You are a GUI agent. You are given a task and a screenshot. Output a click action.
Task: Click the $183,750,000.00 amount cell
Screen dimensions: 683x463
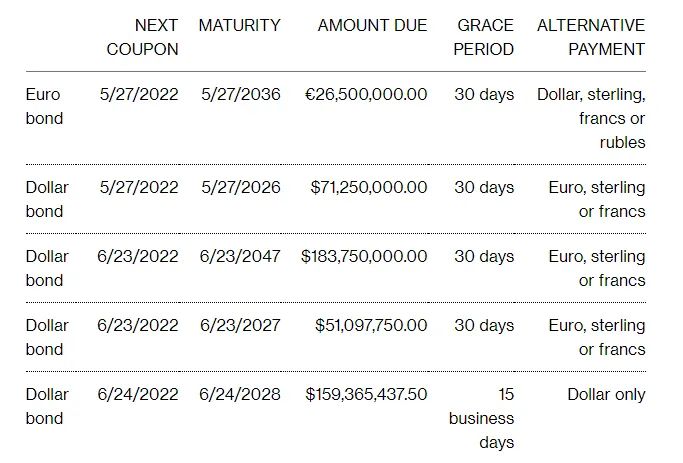(x=364, y=256)
